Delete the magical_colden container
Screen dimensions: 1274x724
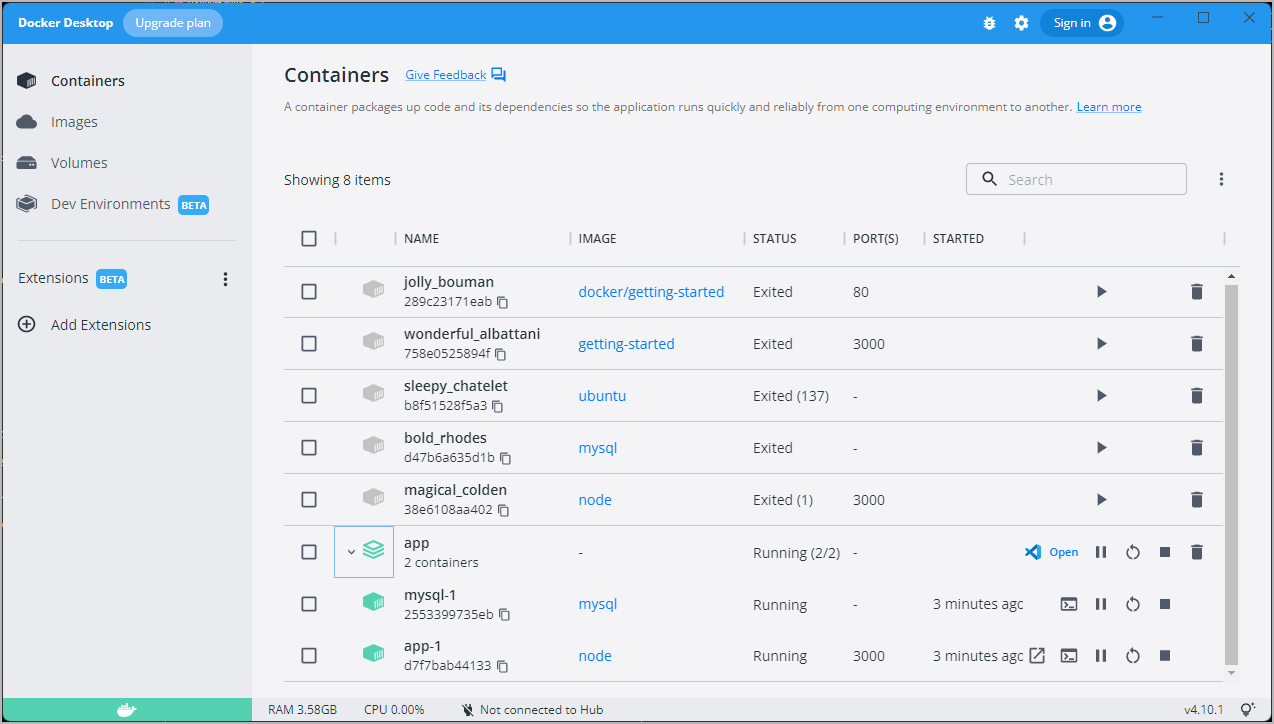click(1197, 500)
